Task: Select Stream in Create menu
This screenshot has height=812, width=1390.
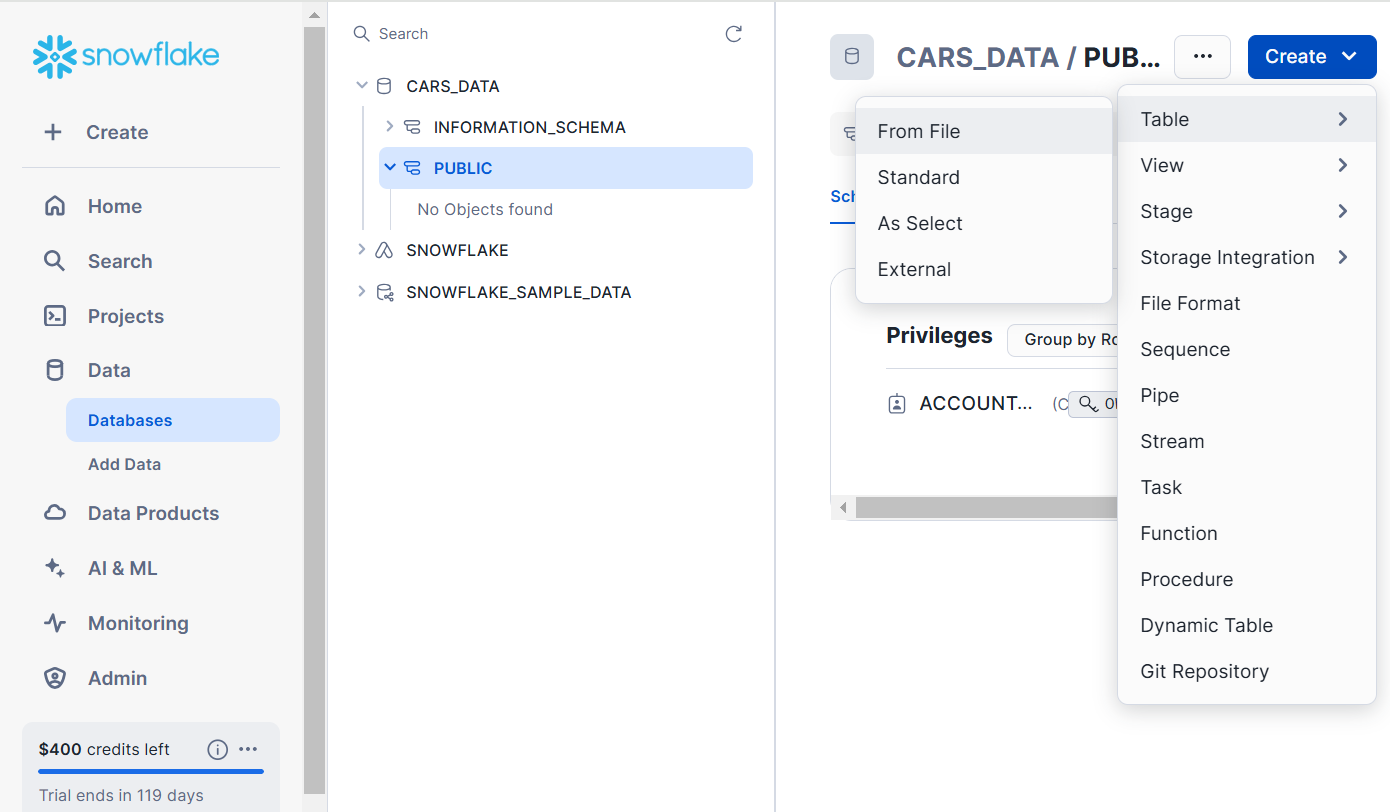Action: click(1246, 441)
